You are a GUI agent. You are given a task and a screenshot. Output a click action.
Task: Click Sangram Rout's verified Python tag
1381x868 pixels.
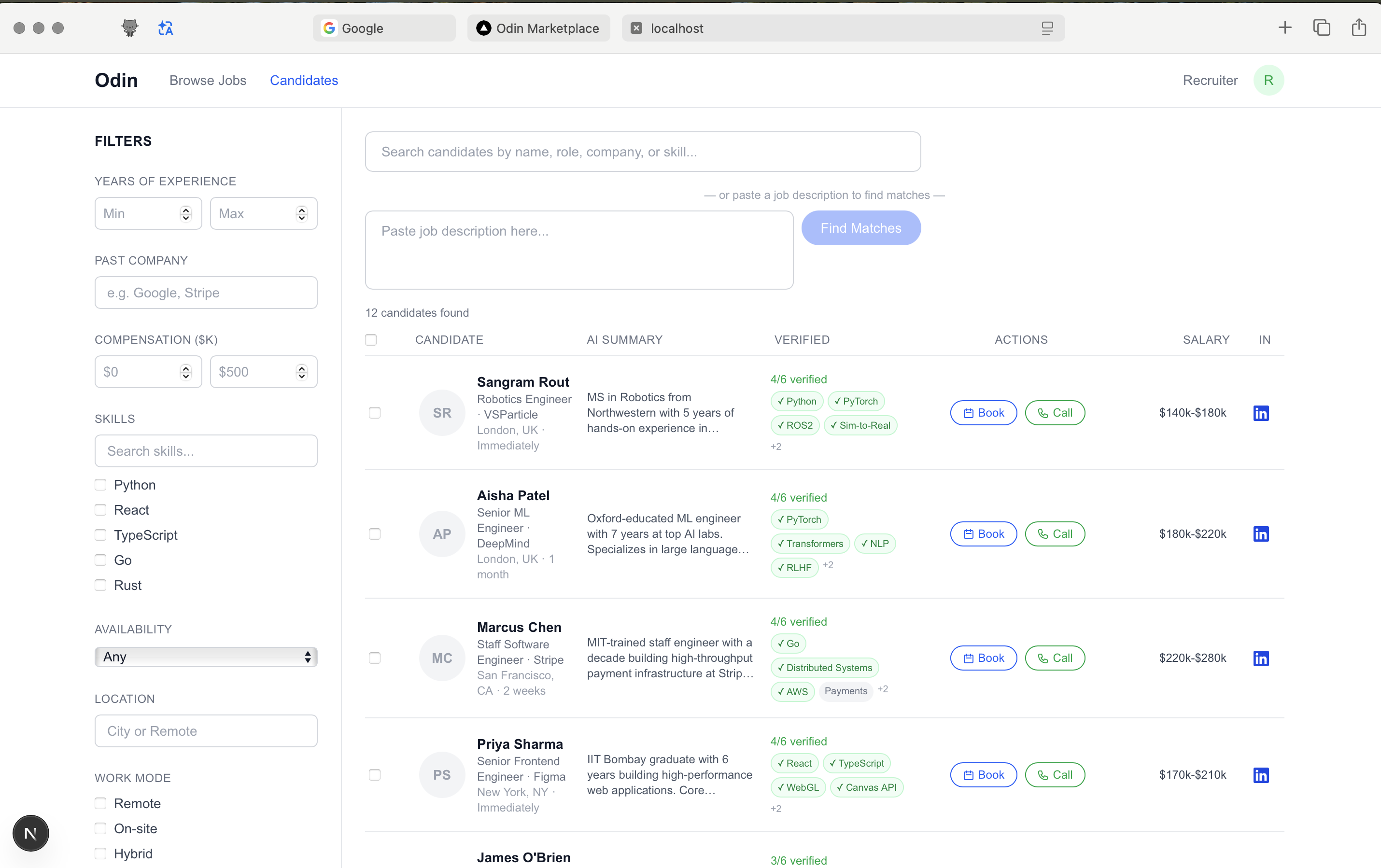tap(797, 401)
